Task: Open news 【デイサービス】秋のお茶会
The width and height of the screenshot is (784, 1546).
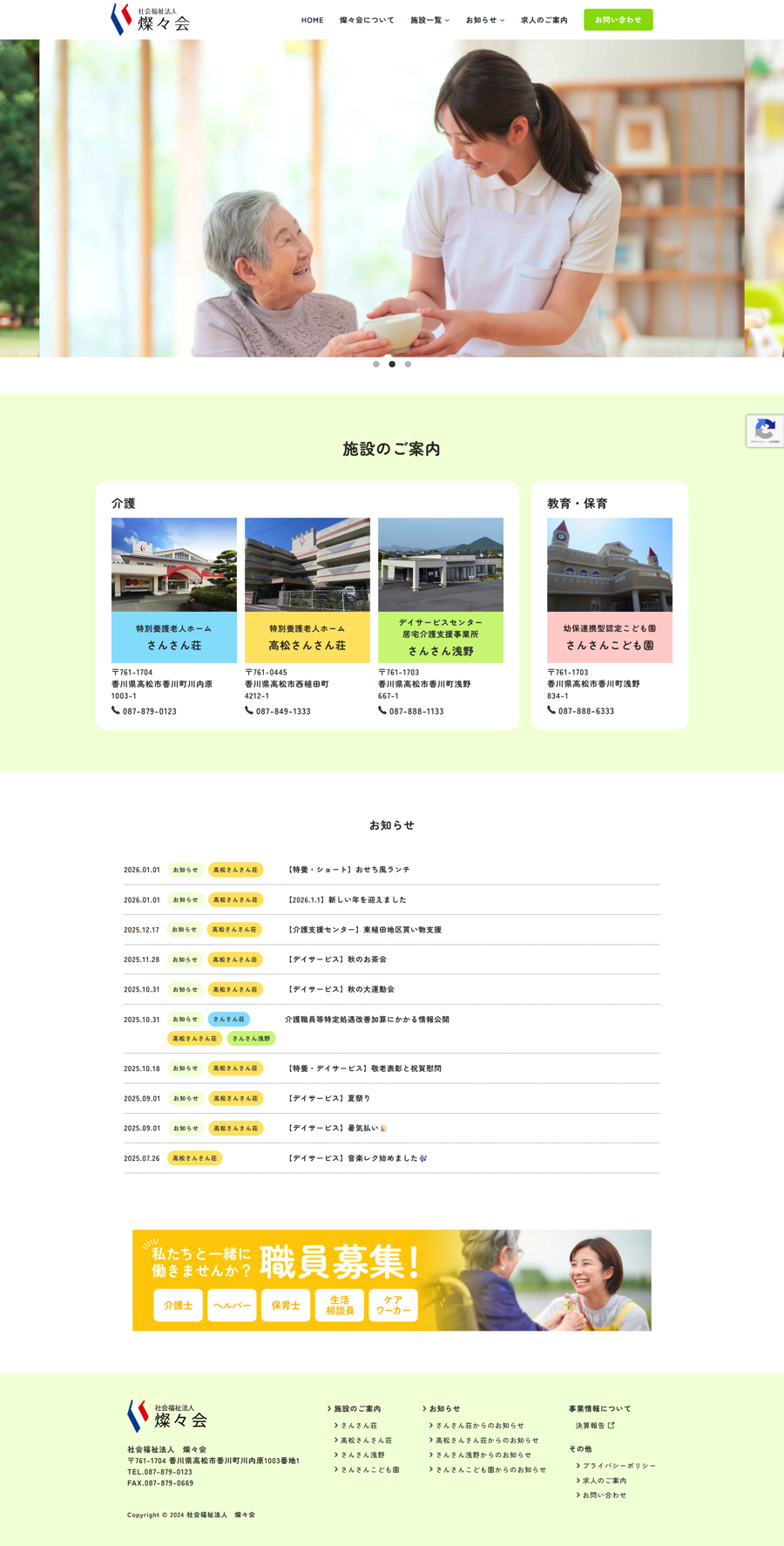Action: coord(336,959)
